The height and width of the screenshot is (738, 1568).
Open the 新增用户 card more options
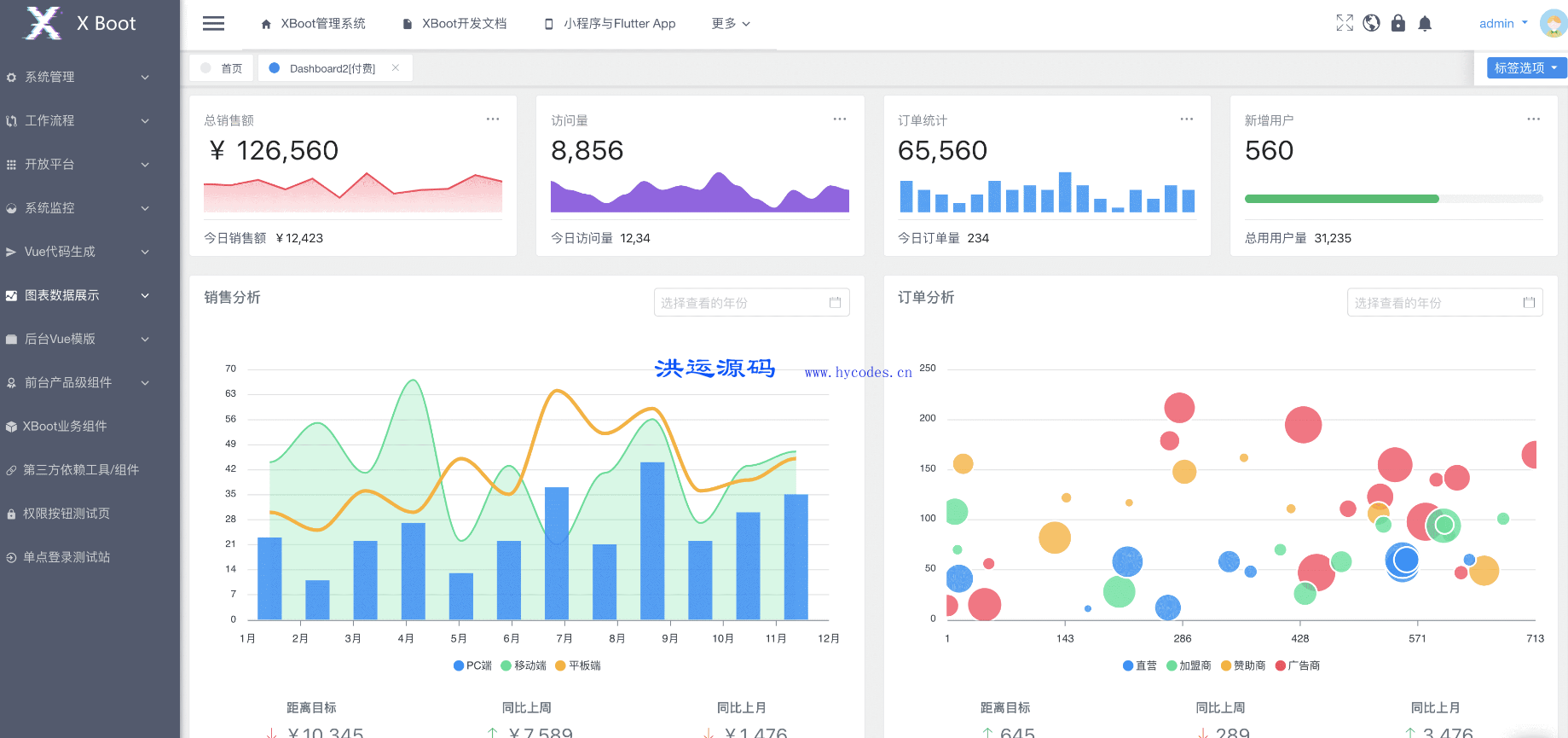pyautogui.click(x=1534, y=119)
